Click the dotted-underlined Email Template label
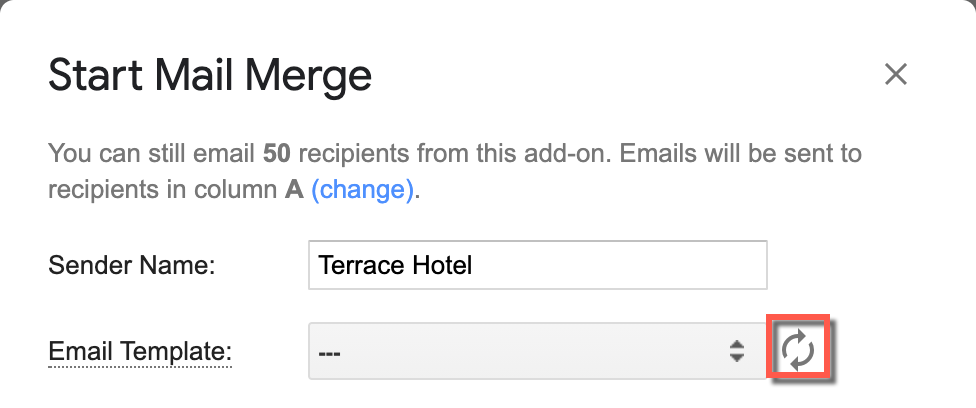 tap(140, 351)
